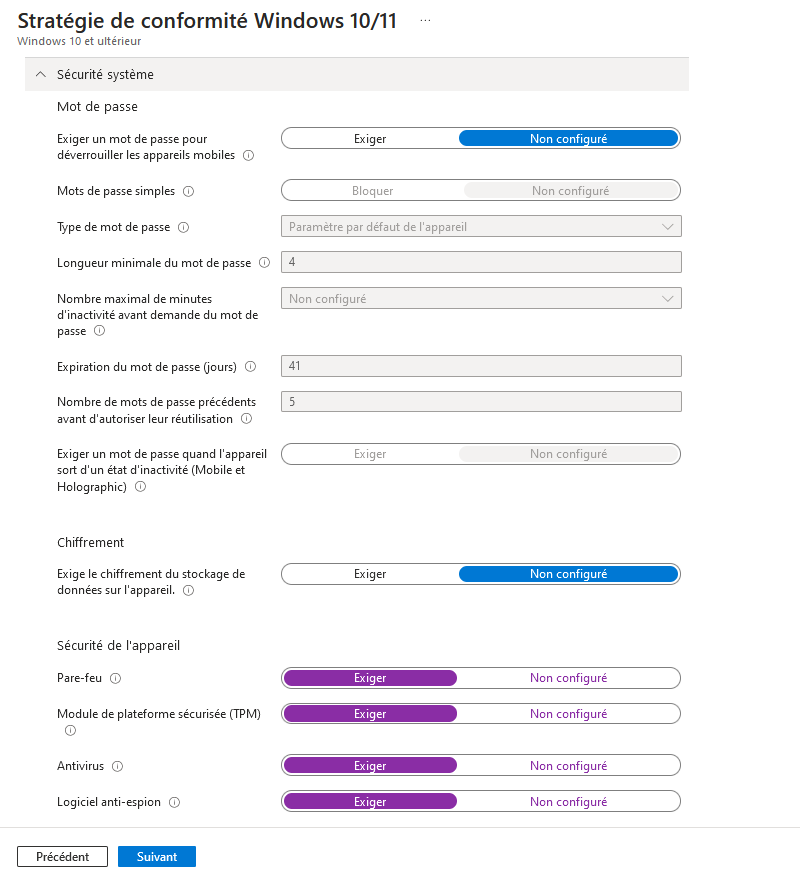The image size is (800, 880).
Task: Select Exiger for storage encryption (Chiffrement)
Action: [370, 574]
